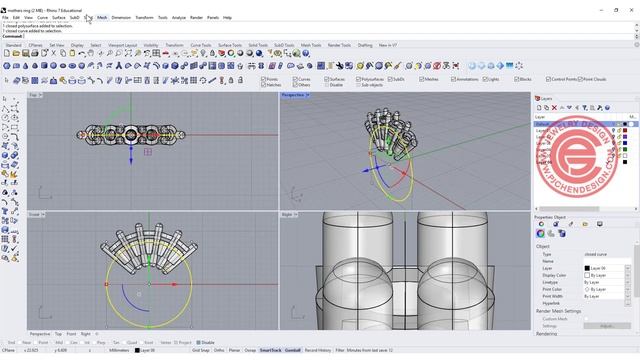Open the Transform menu
Image resolution: width=640 pixels, height=360 pixels.
(x=144, y=18)
